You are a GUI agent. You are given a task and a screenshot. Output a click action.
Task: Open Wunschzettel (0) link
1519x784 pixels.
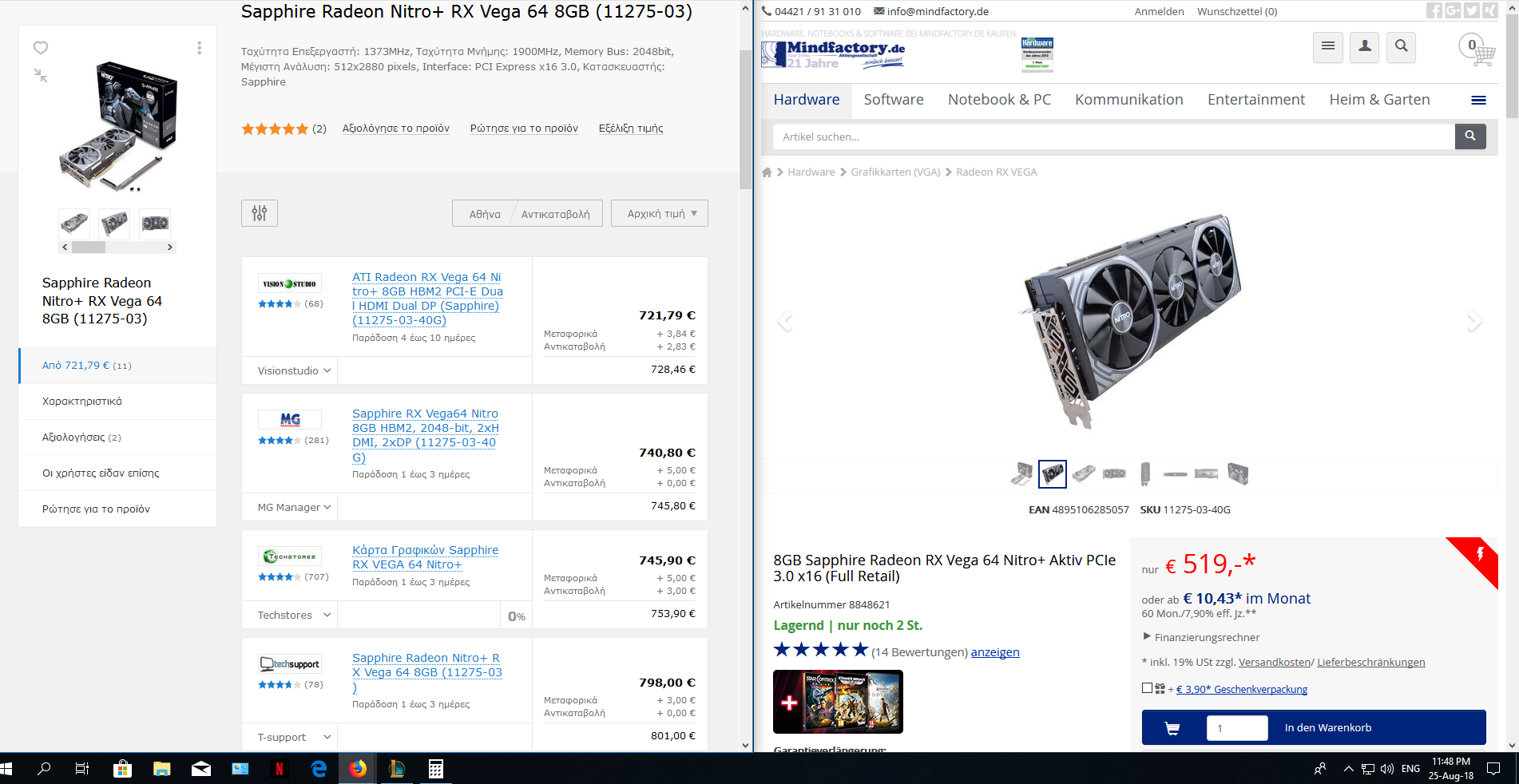click(x=1237, y=11)
